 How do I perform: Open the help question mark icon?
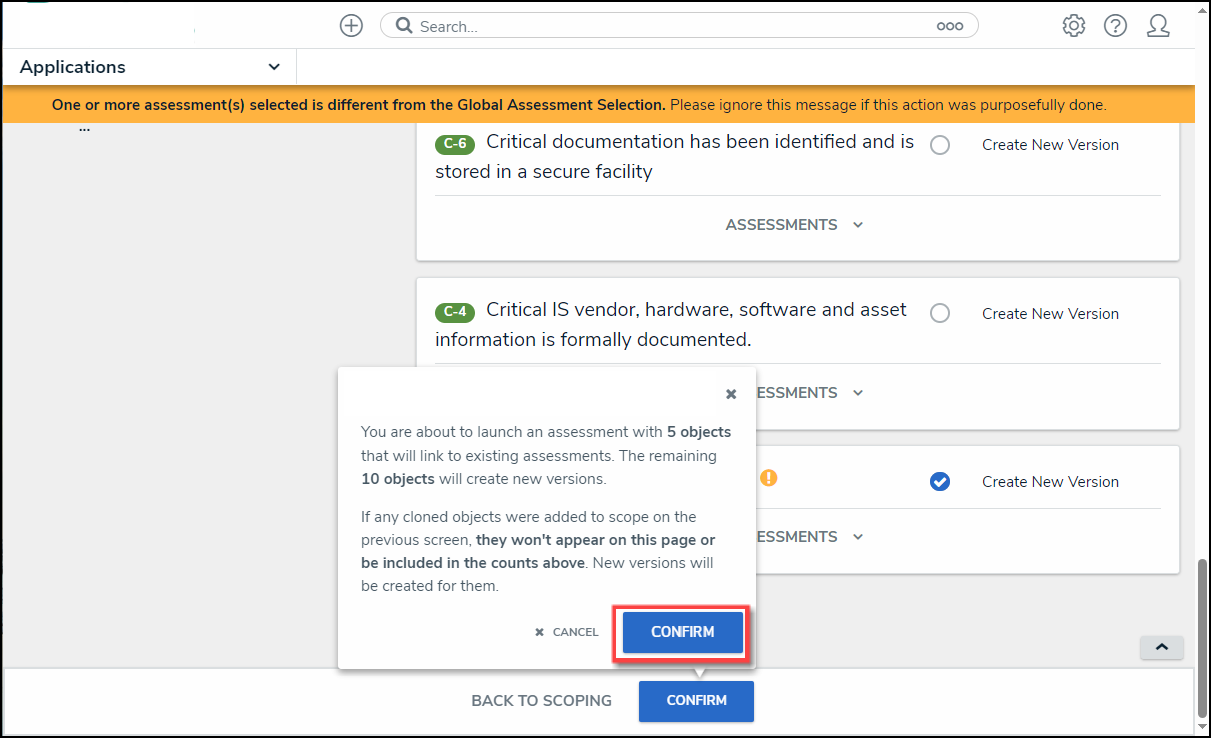tap(1116, 26)
